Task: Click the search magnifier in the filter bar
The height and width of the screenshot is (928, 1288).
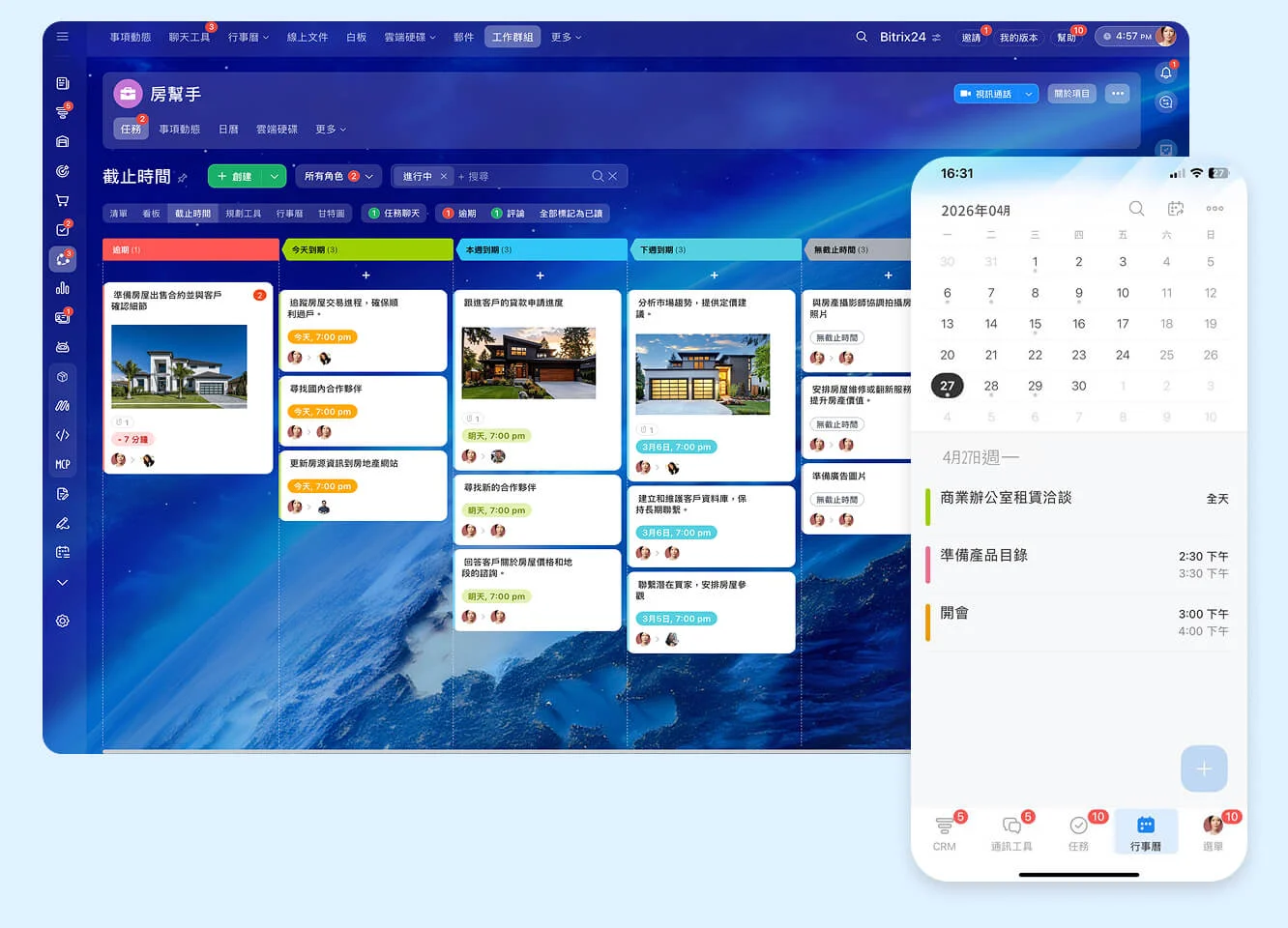Action: (x=599, y=176)
